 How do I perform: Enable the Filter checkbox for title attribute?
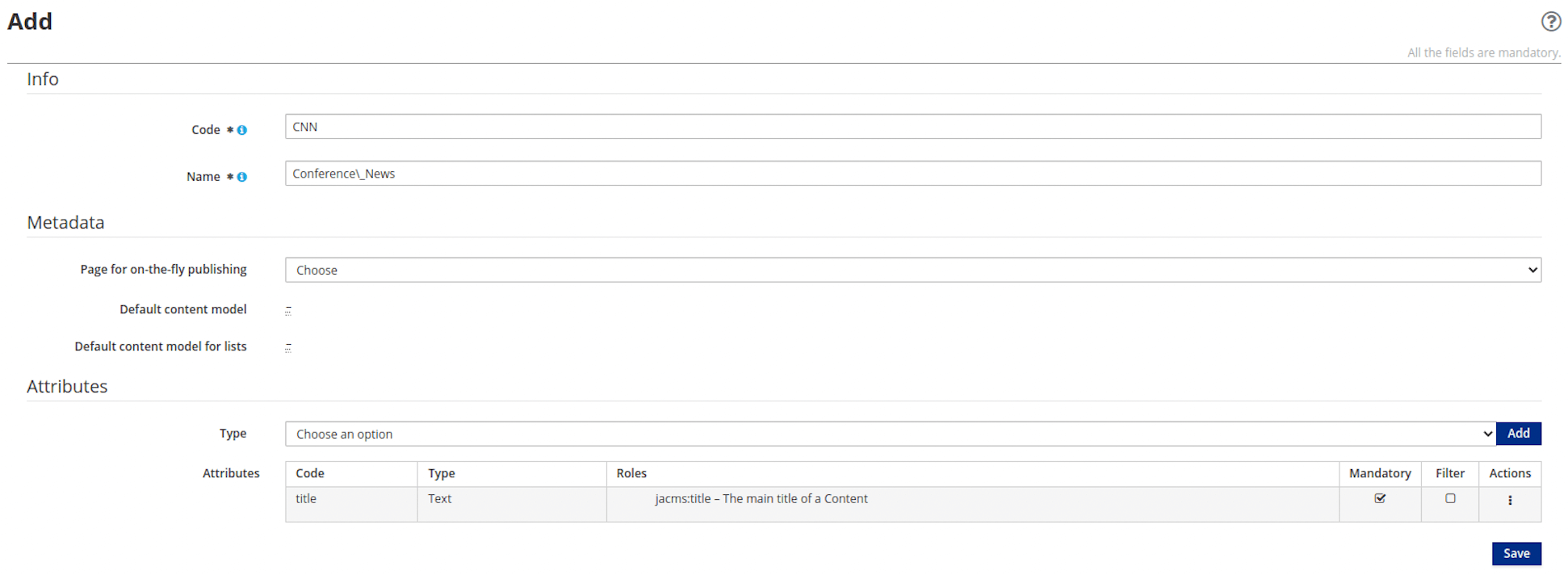click(x=1450, y=499)
